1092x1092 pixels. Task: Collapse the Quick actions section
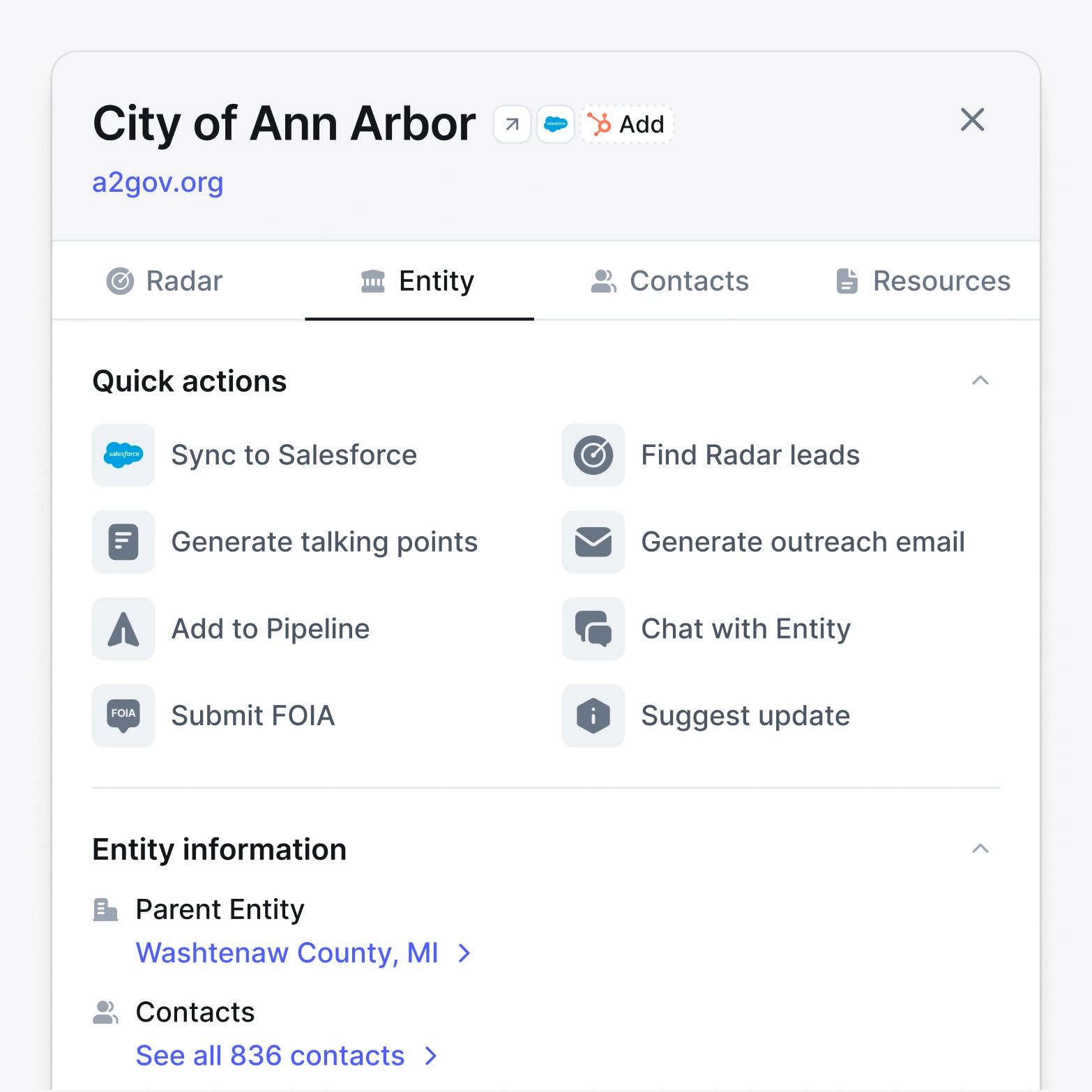[980, 381]
